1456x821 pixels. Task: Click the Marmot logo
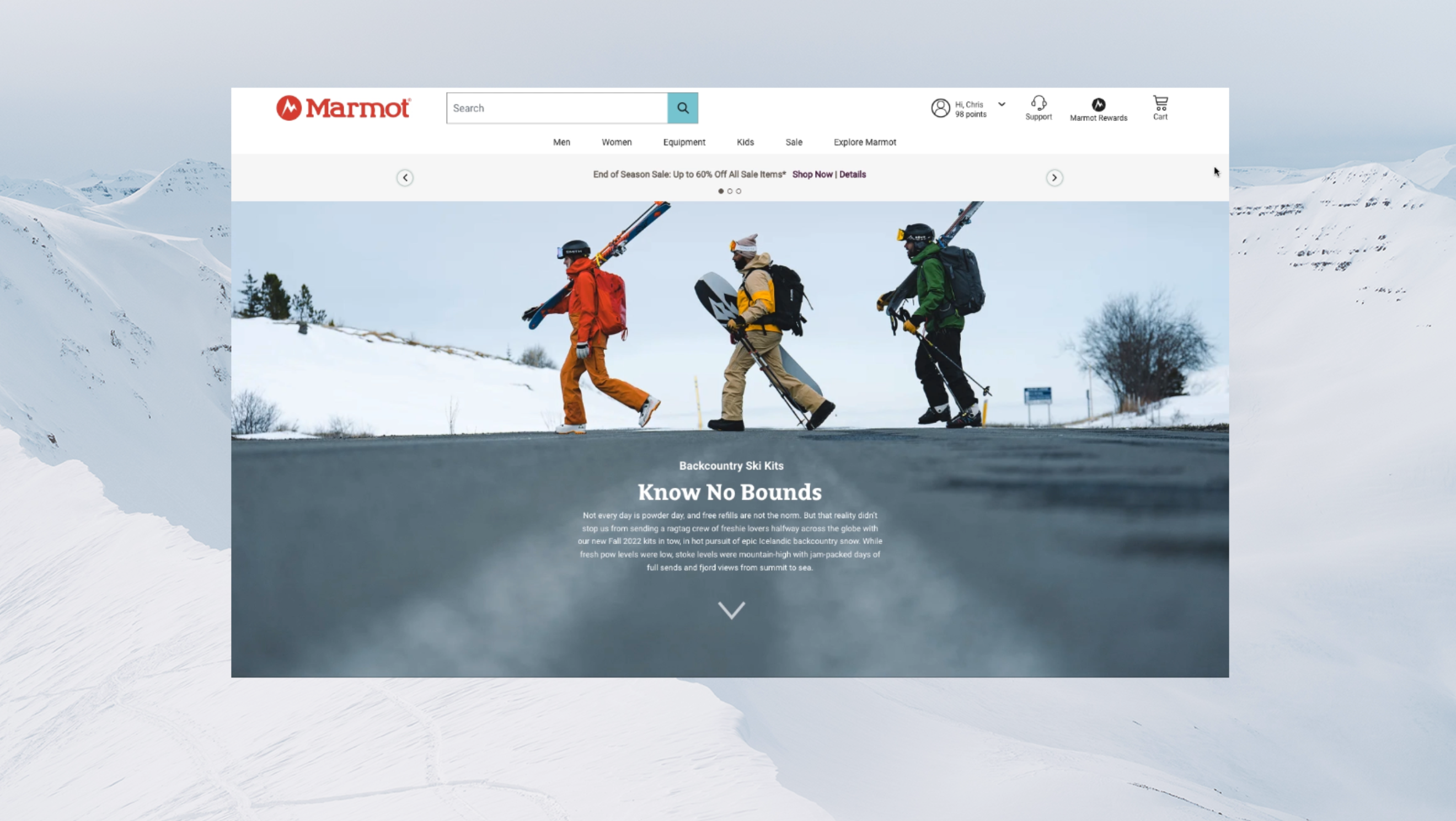[343, 108]
